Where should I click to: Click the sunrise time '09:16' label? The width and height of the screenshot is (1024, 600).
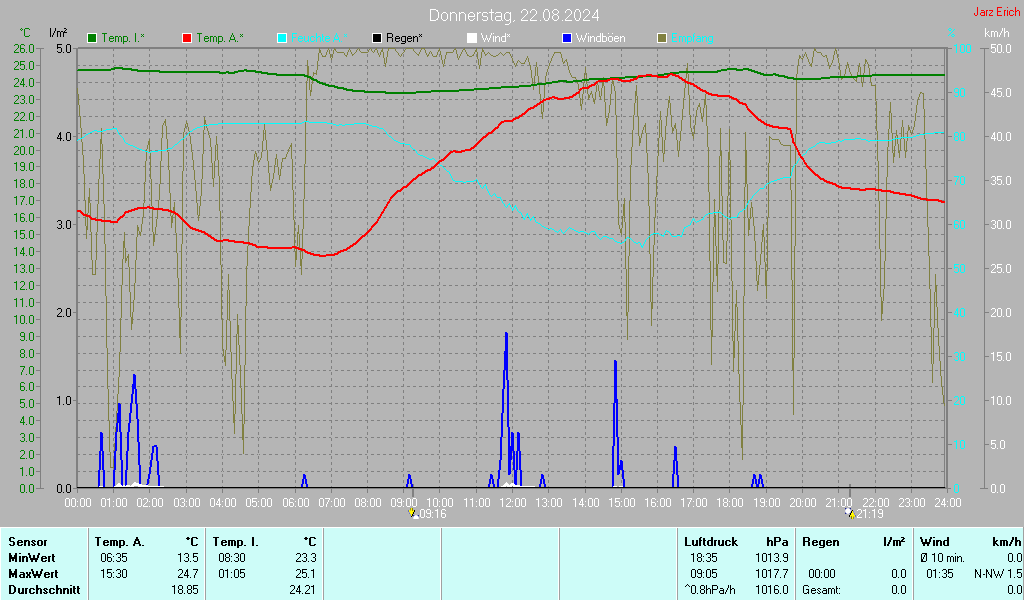[x=433, y=514]
